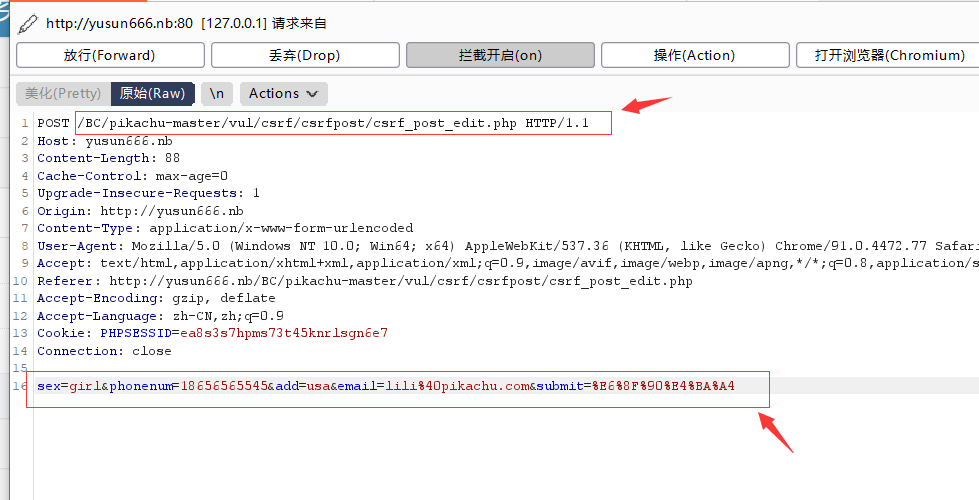Click the submit parameter encoded value

click(x=664, y=386)
